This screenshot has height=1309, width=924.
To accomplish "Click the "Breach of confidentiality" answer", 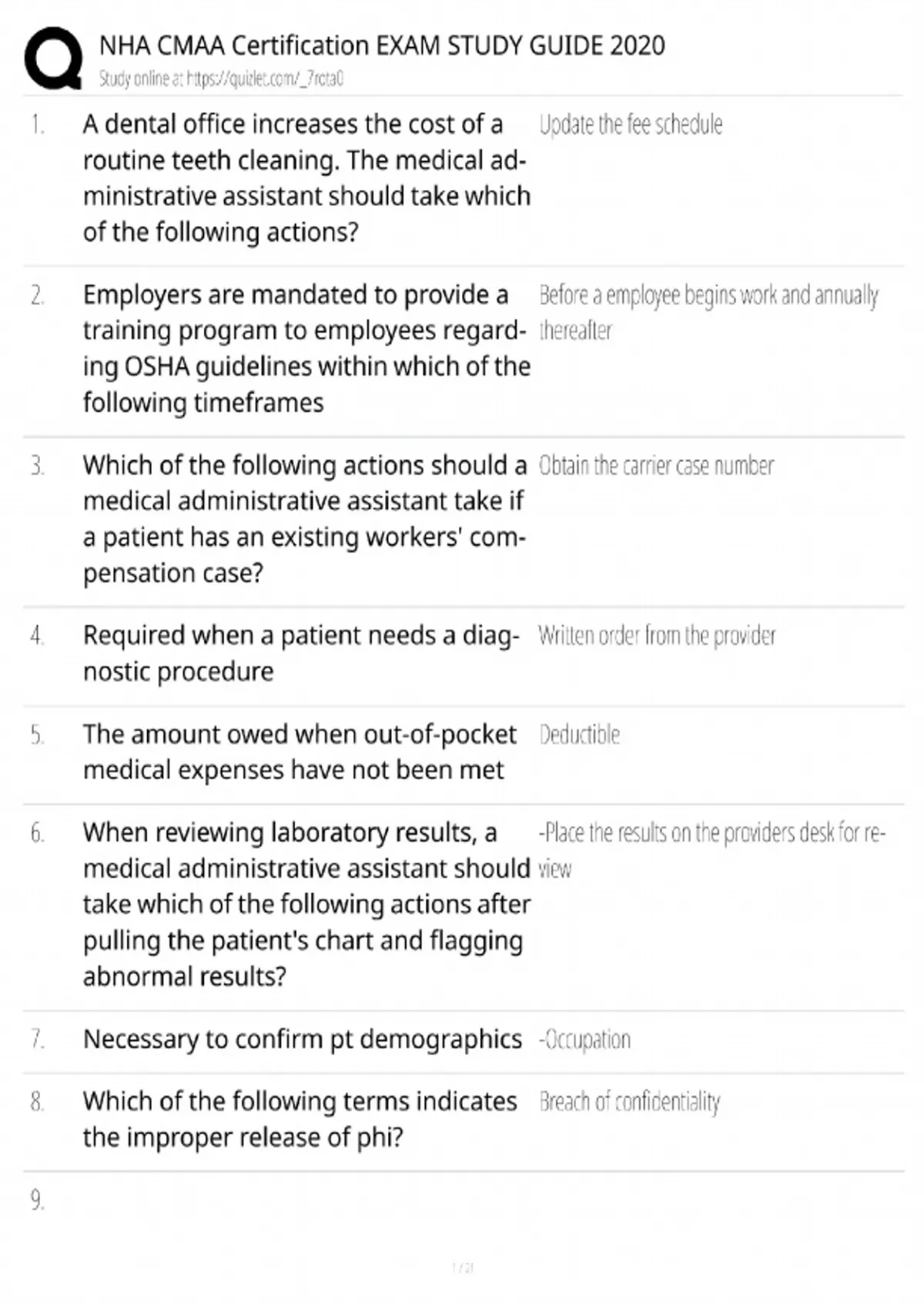I will [x=630, y=1102].
